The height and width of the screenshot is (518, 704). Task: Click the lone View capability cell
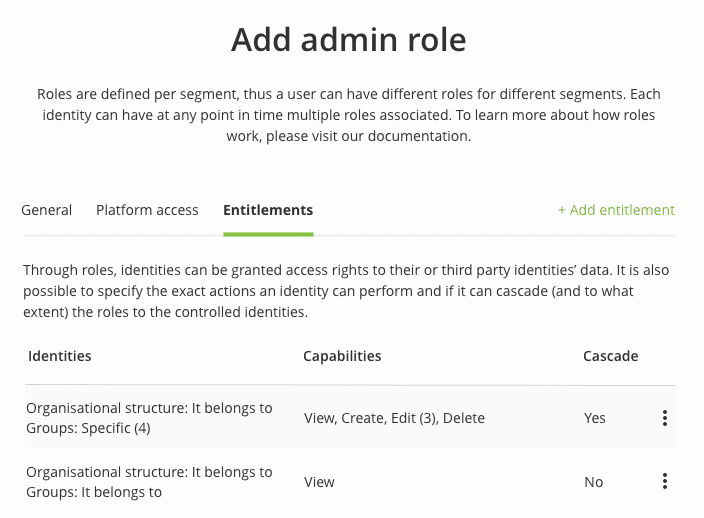[x=319, y=482]
